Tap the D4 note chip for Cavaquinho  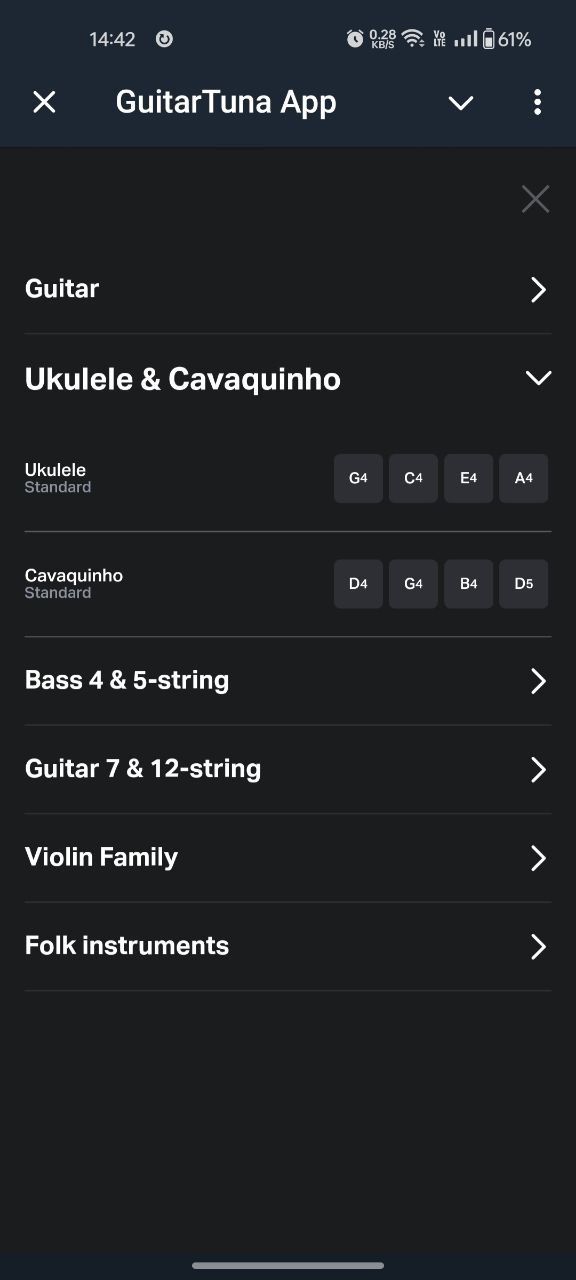point(358,584)
